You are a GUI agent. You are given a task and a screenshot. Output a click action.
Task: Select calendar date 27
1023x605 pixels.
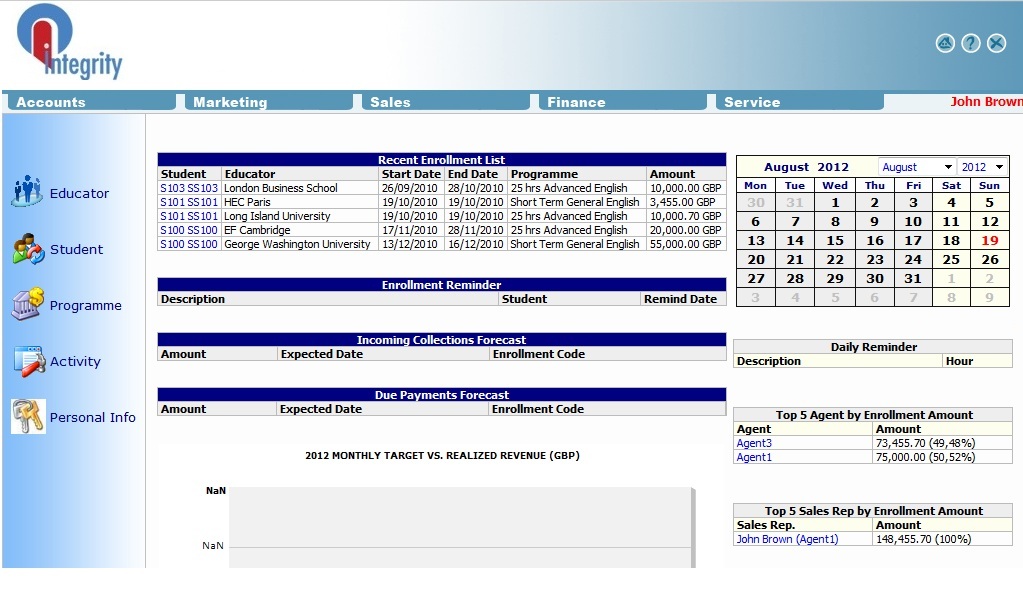click(756, 278)
